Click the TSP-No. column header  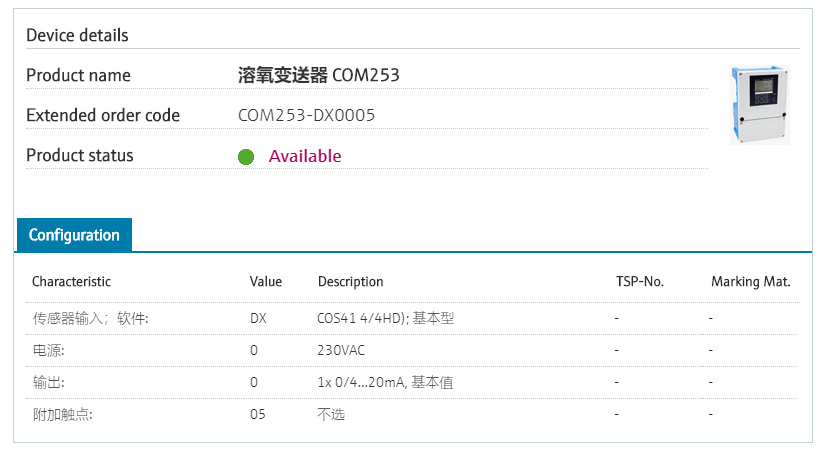[640, 282]
